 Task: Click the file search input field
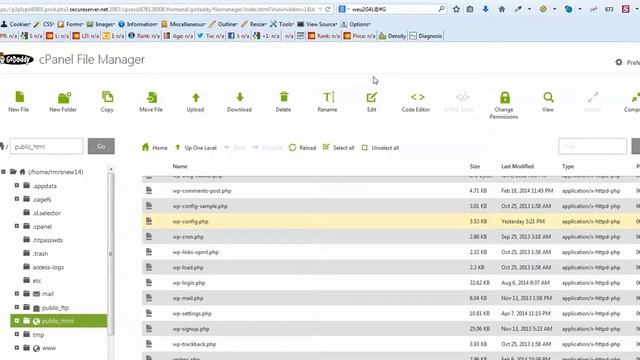592,146
